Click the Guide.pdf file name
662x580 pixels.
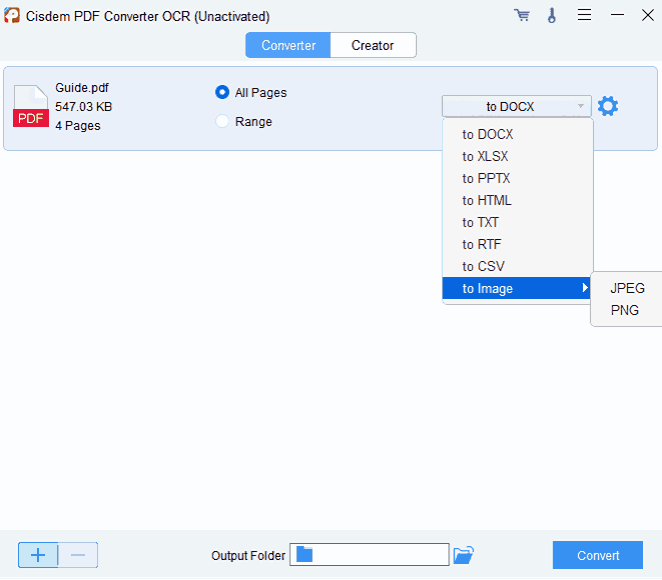pyautogui.click(x=82, y=87)
